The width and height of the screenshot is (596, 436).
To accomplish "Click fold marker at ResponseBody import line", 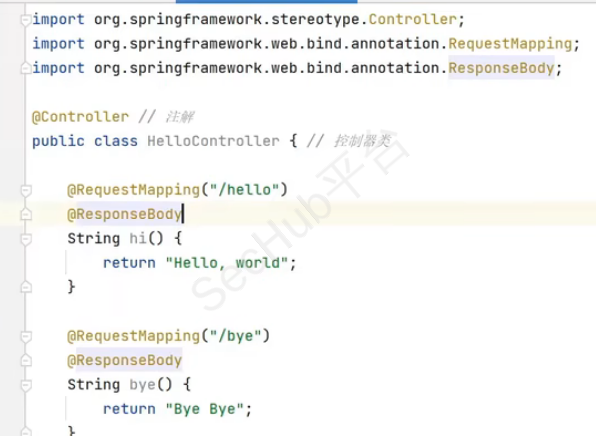I will 26,68.
